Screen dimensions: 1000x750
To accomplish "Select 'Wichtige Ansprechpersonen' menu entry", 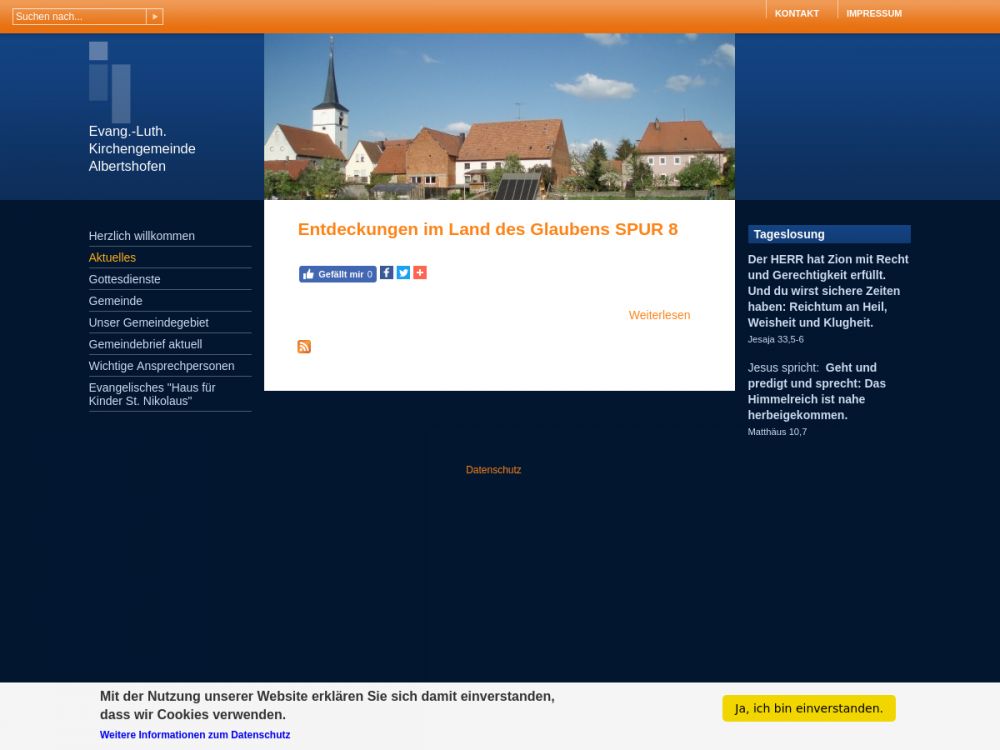I will pyautogui.click(x=162, y=366).
